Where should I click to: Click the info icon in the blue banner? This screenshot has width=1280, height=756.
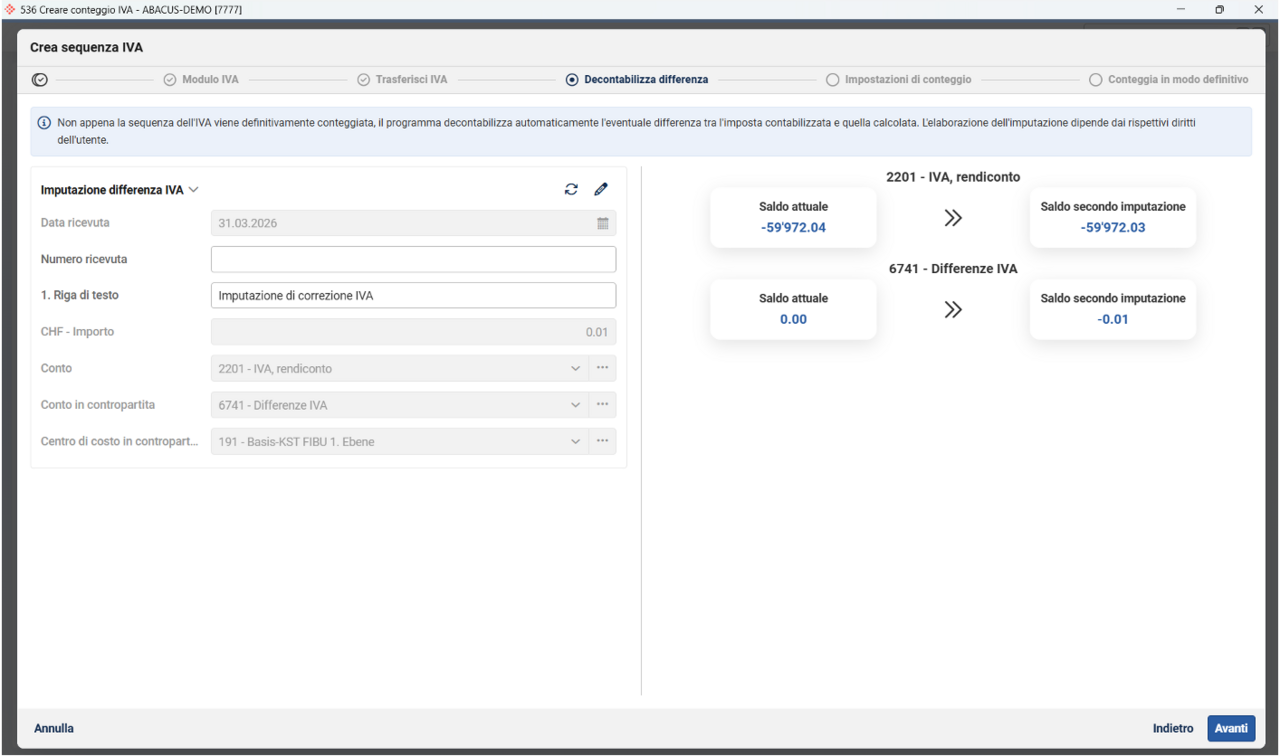click(x=44, y=123)
